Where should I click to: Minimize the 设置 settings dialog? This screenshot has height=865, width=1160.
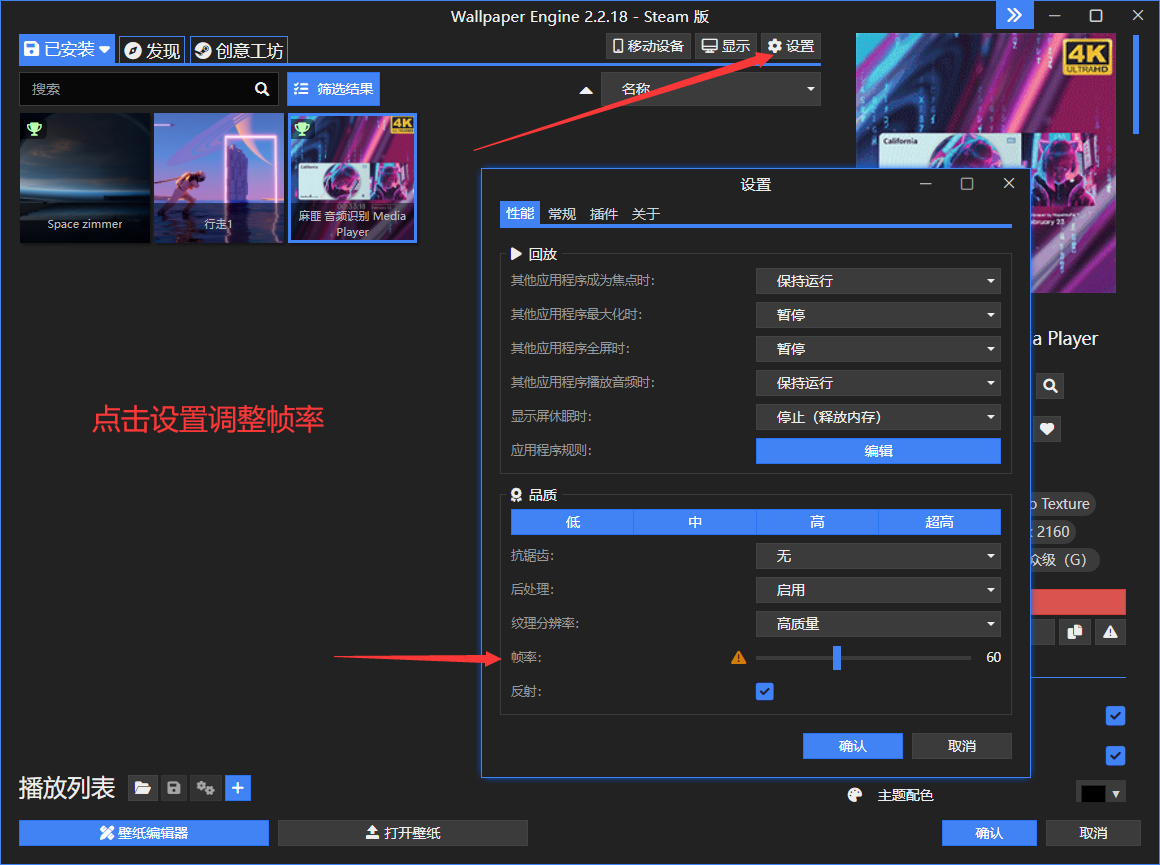[925, 184]
